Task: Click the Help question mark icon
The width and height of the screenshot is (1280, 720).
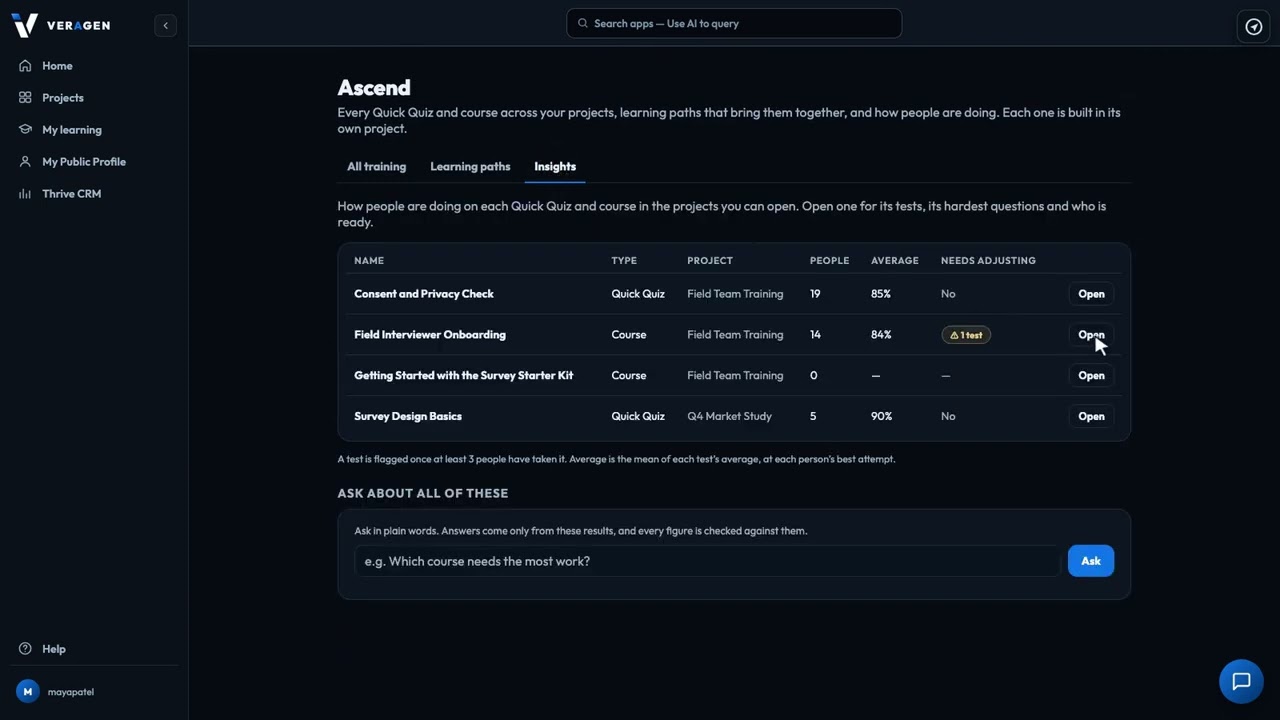Action: coord(25,649)
